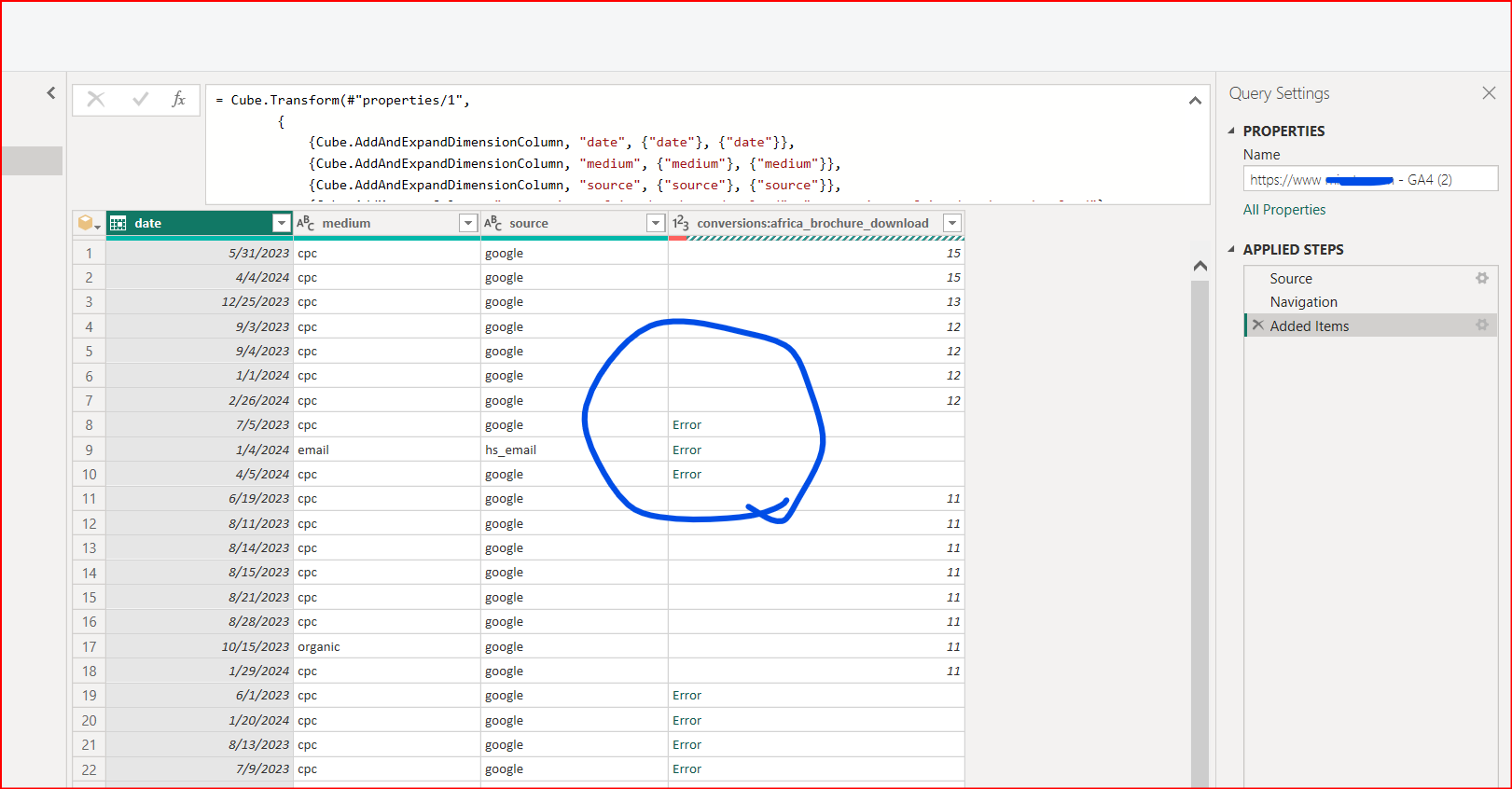
Task: Select the organic medium cell
Action: tap(387, 646)
